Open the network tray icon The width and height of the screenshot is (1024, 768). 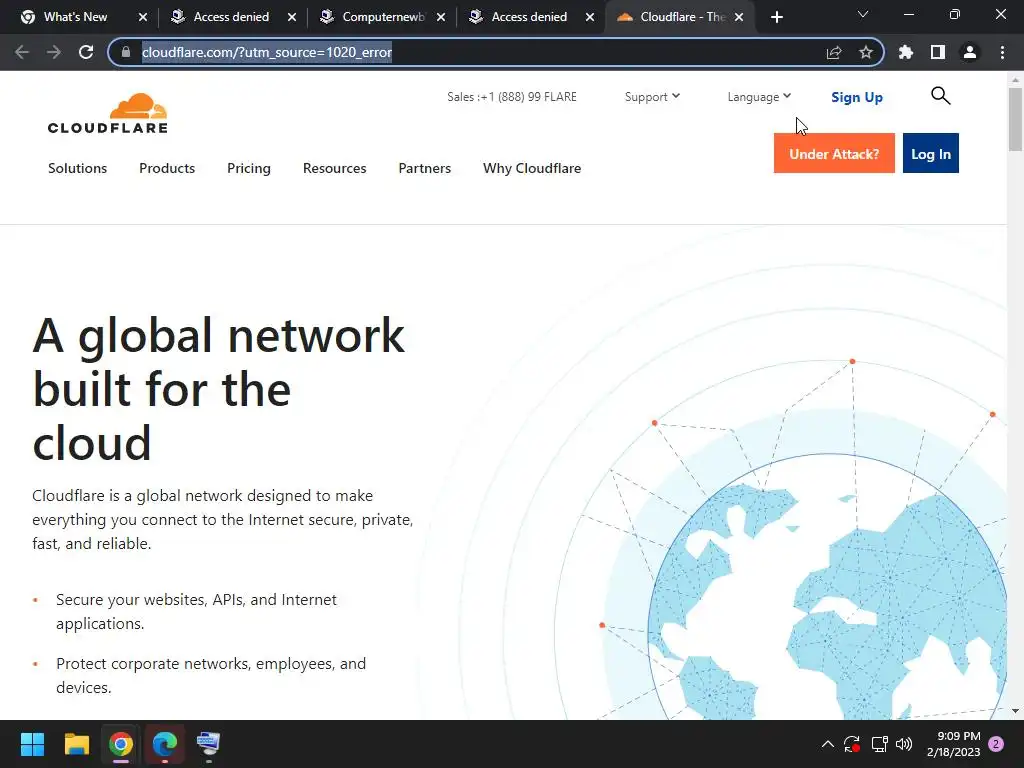(x=879, y=744)
